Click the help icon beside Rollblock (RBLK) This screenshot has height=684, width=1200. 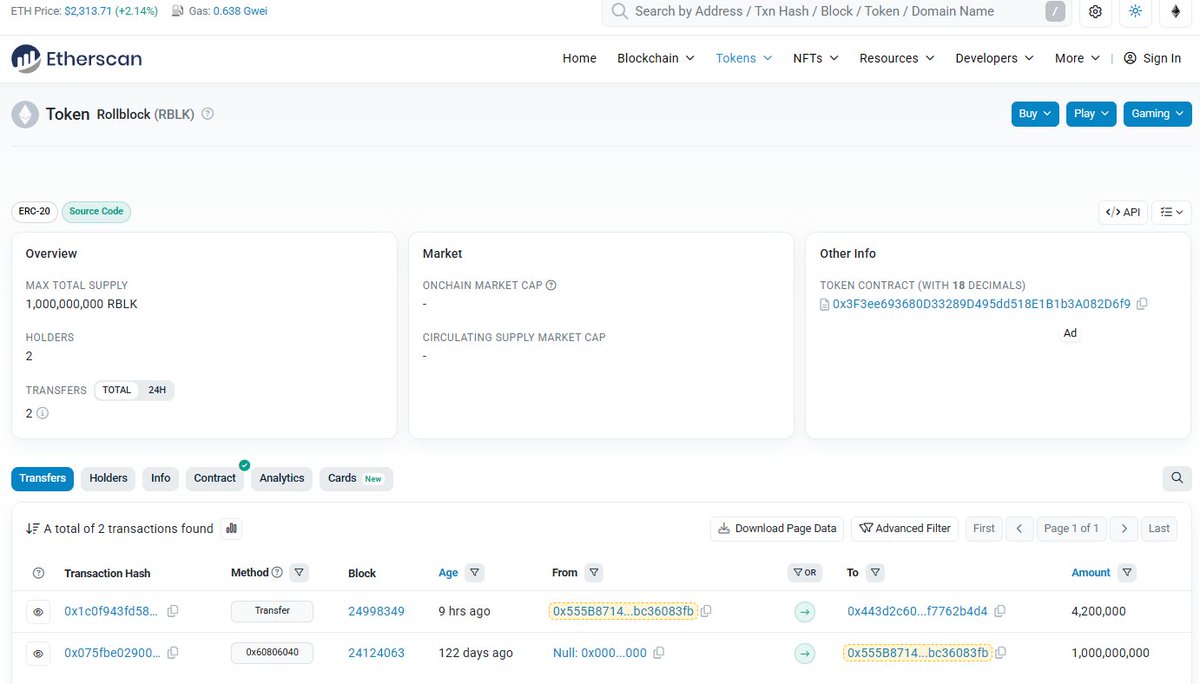[208, 114]
